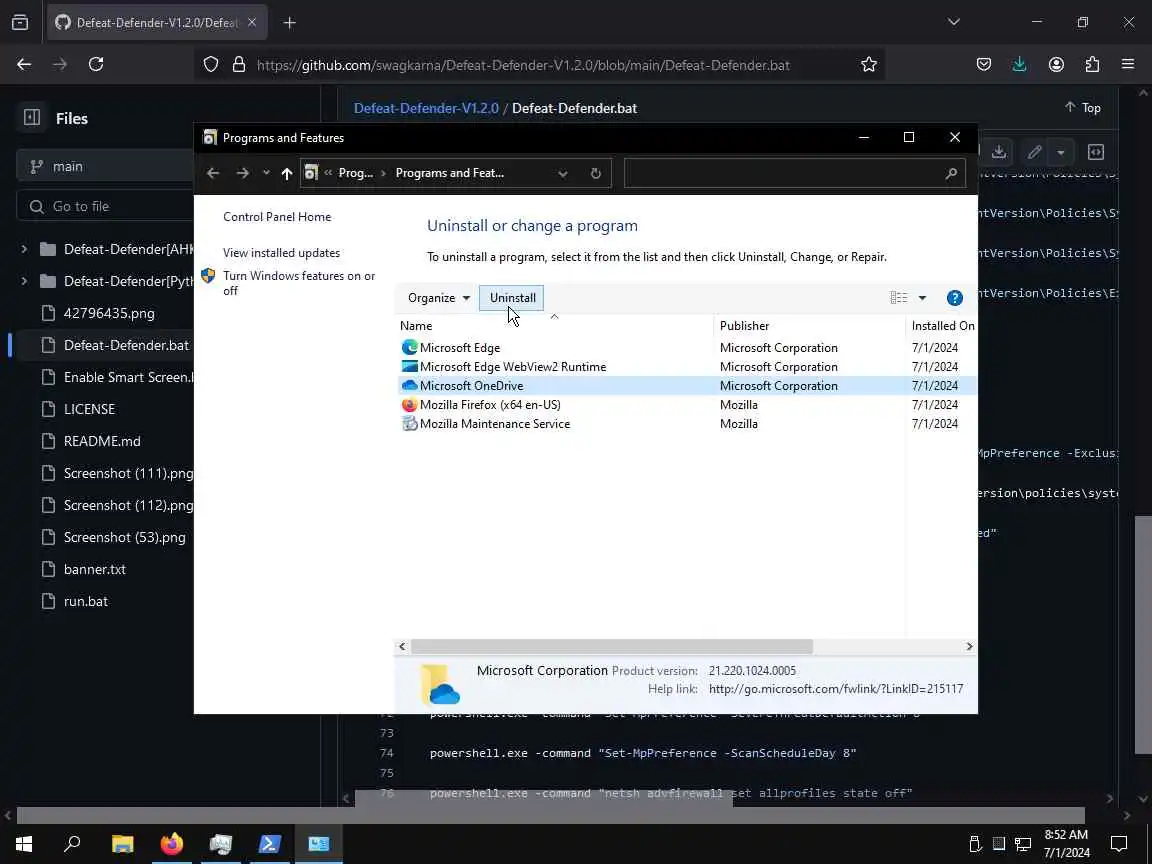The image size is (1152, 864).
Task: Click the blue Help question mark icon
Action: click(954, 298)
